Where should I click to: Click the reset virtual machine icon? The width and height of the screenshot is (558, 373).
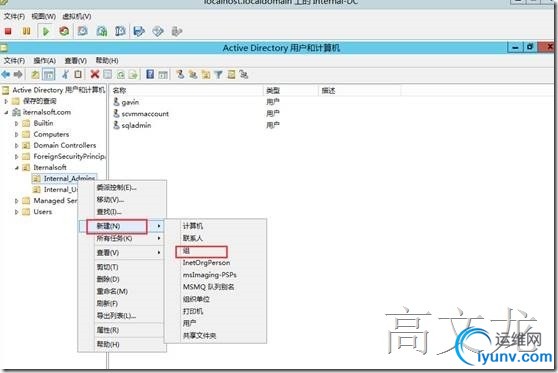[64, 31]
